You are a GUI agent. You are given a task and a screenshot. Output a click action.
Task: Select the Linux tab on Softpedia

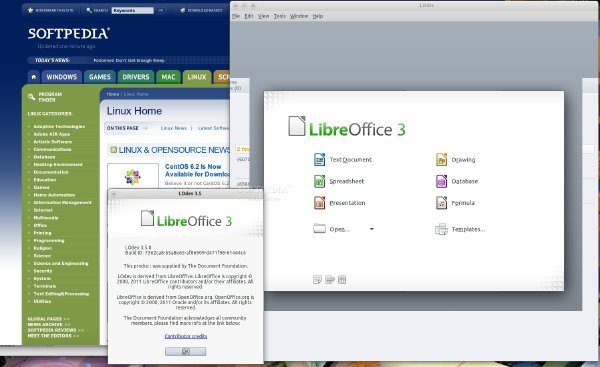coord(197,77)
